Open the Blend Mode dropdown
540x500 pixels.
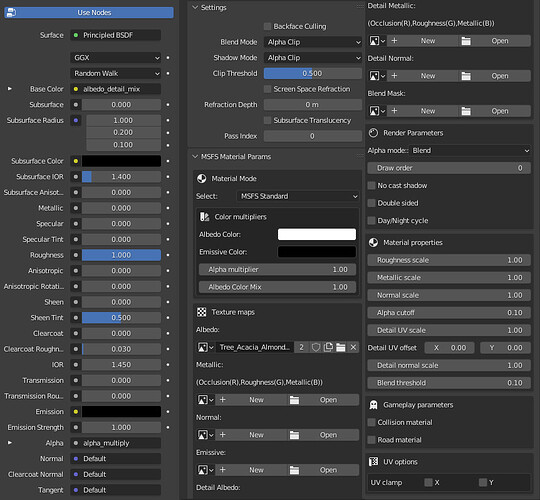[x=313, y=42]
